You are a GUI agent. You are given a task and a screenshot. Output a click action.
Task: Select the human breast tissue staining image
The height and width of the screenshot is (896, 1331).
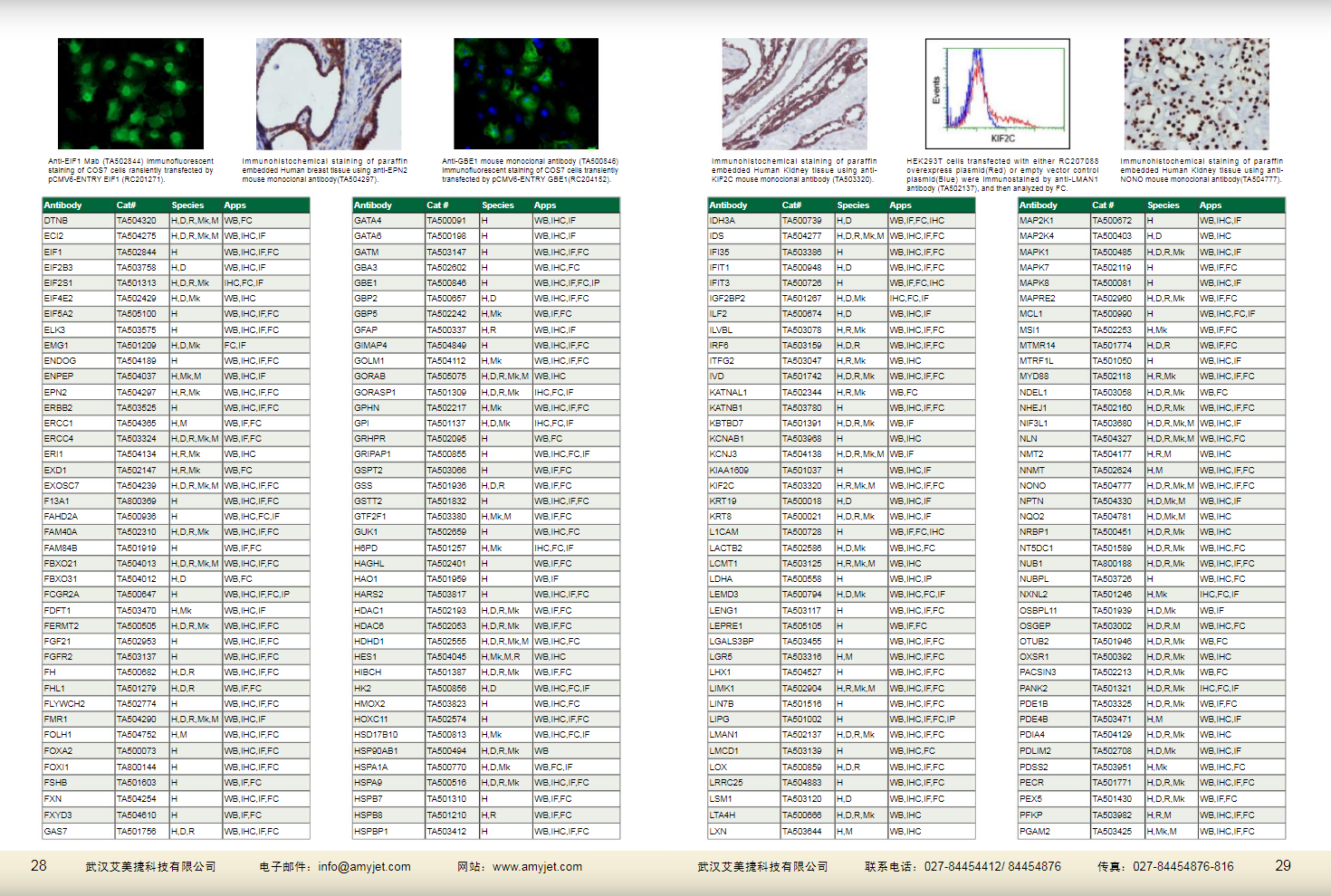click(x=328, y=93)
